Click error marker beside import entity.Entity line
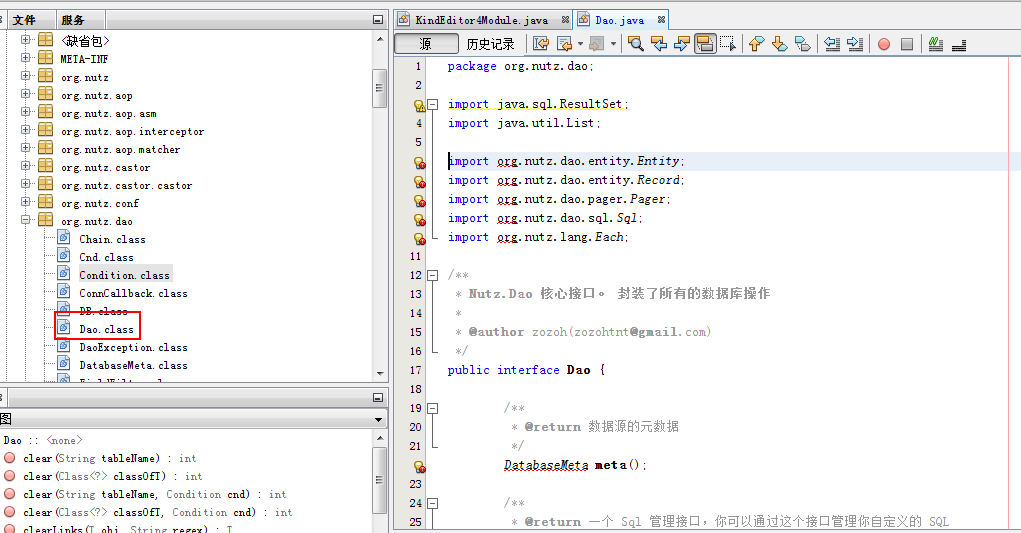Screen dimensions: 1021x533 [x=419, y=162]
